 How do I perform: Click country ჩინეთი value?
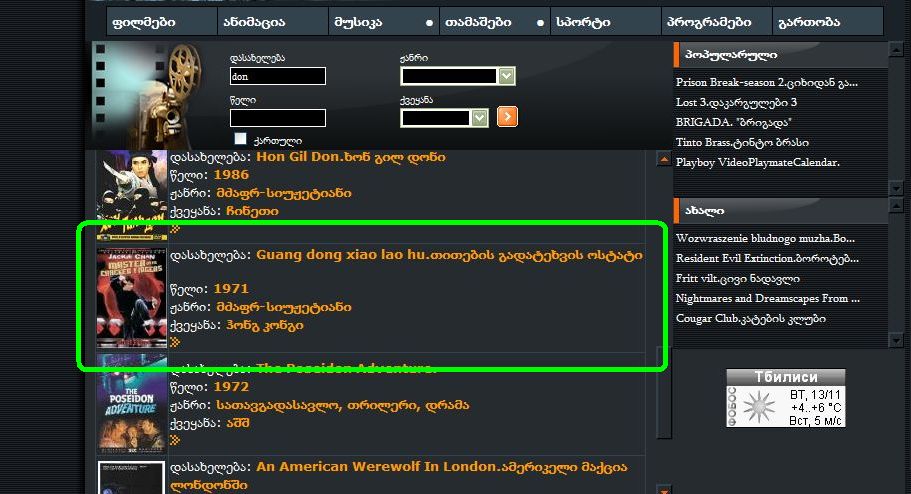[x=252, y=211]
